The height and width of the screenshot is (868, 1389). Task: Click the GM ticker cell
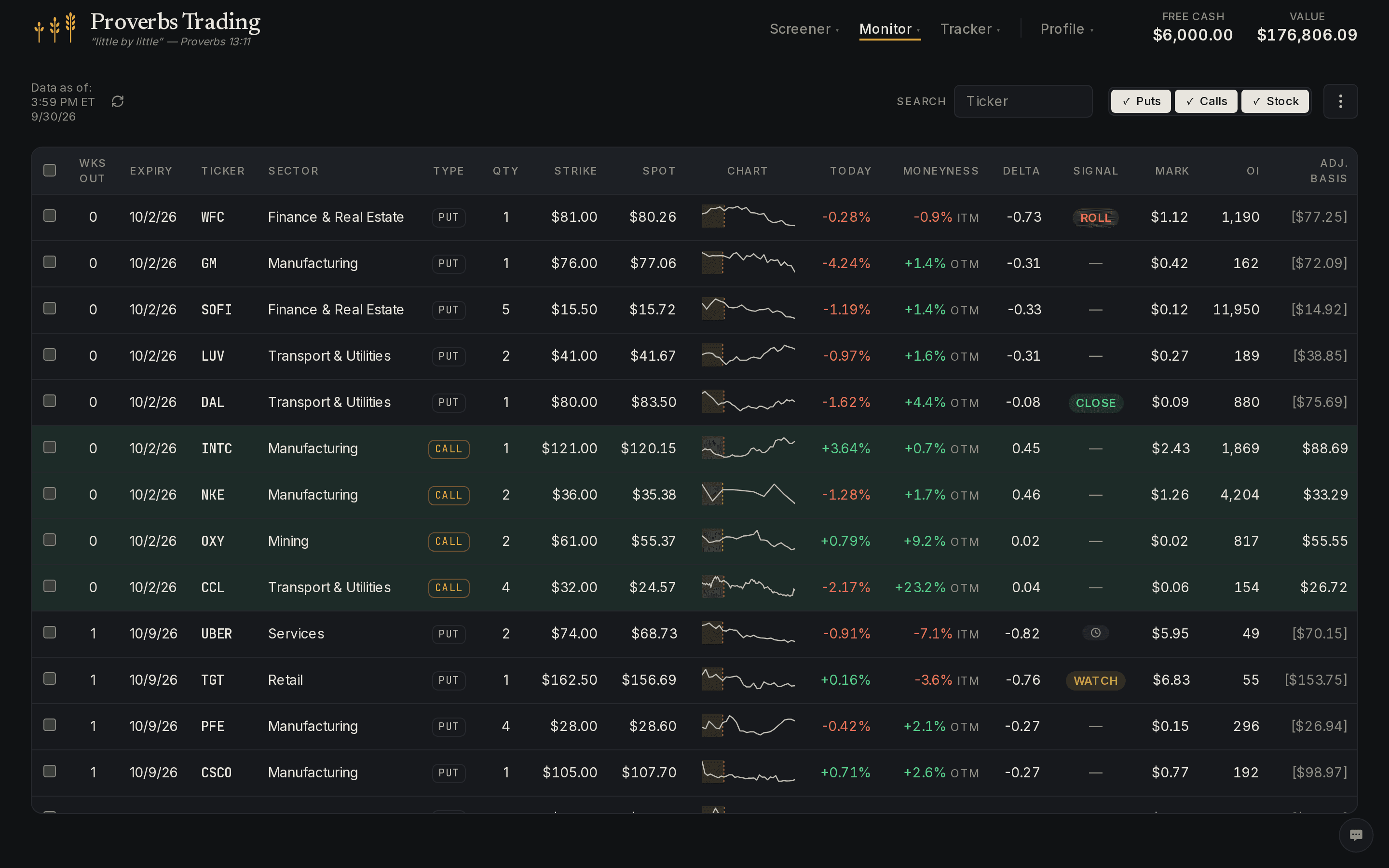[209, 263]
